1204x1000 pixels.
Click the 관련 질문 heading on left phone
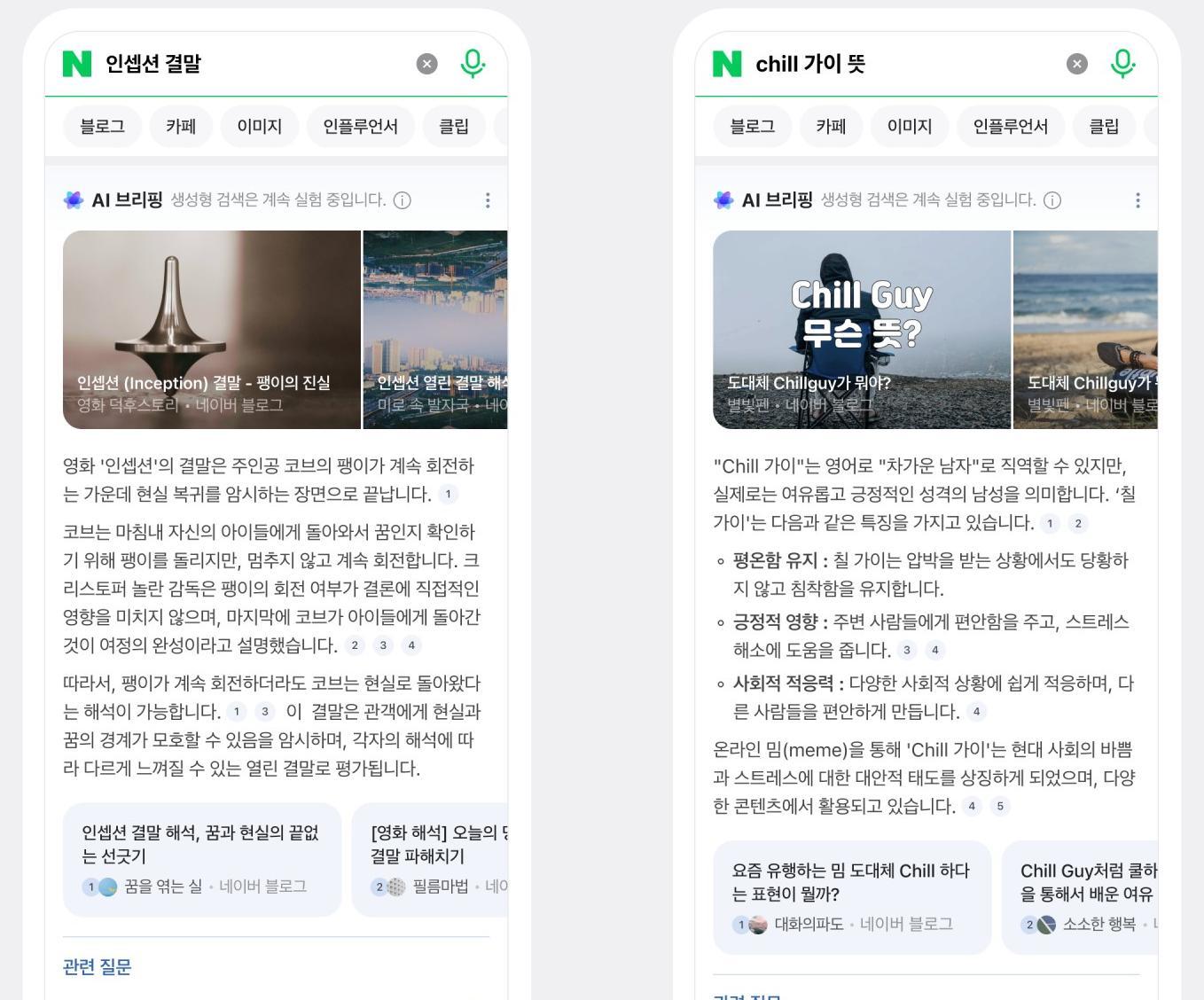98,967
